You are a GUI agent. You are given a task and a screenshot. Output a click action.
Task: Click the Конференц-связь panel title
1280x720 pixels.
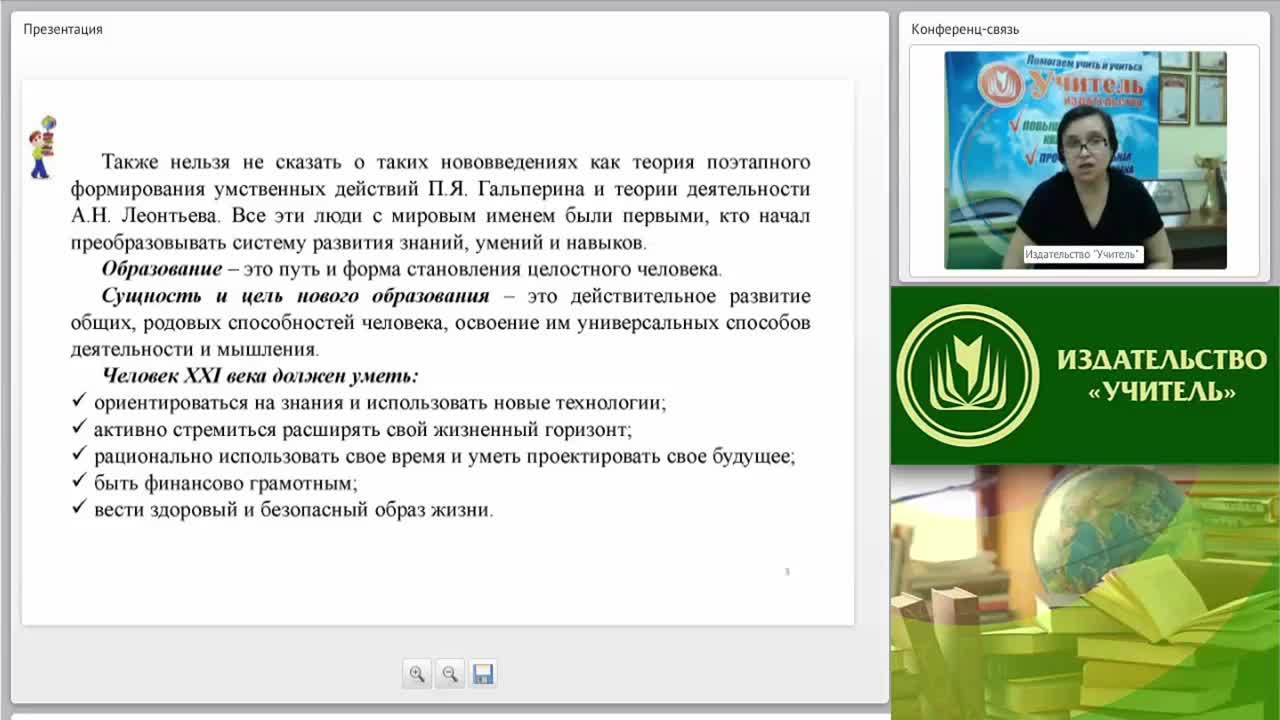(965, 29)
